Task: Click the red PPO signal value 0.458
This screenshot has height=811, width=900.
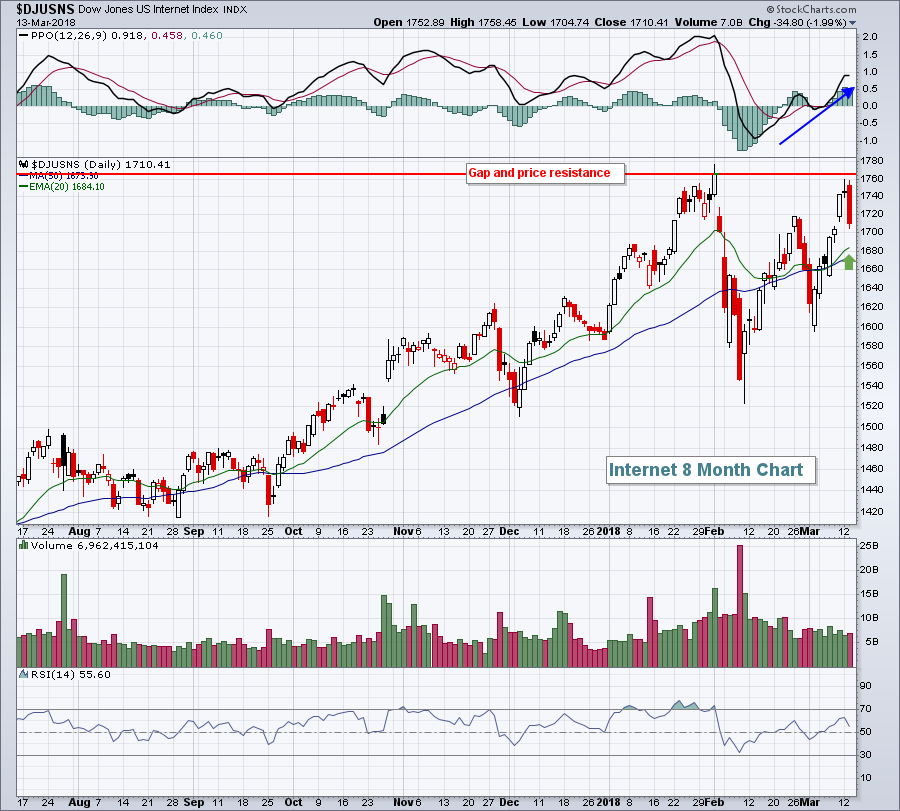Action: point(167,36)
